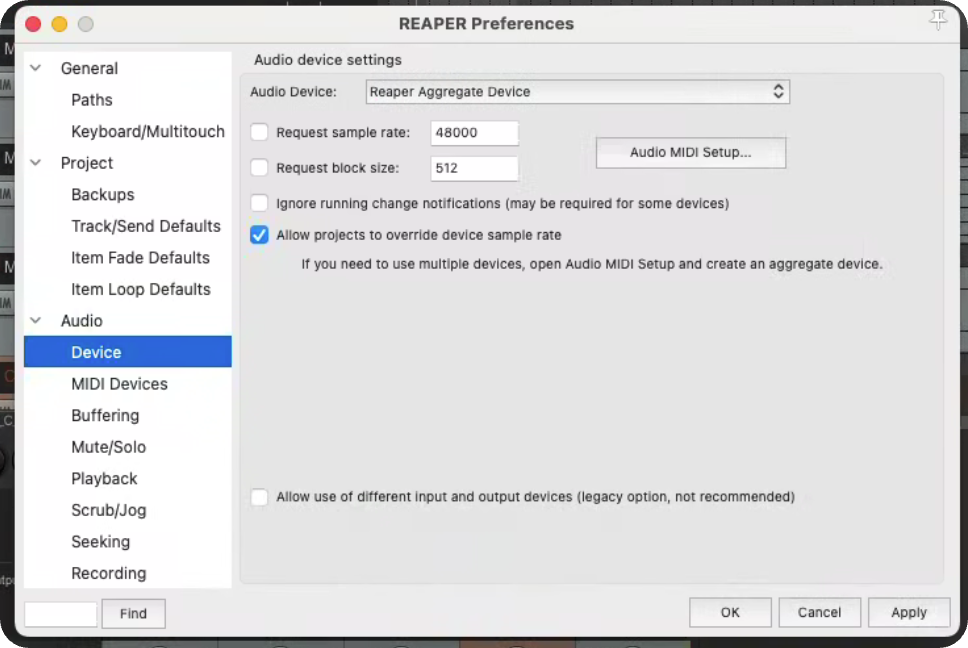Select Audio in the preferences tree
968x648 pixels.
coord(81,320)
